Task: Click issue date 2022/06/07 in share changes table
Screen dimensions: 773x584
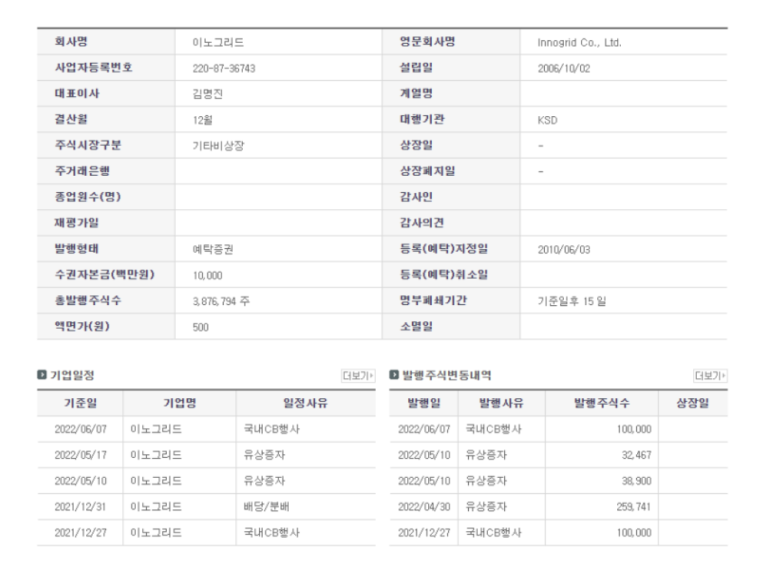Action: click(x=424, y=429)
